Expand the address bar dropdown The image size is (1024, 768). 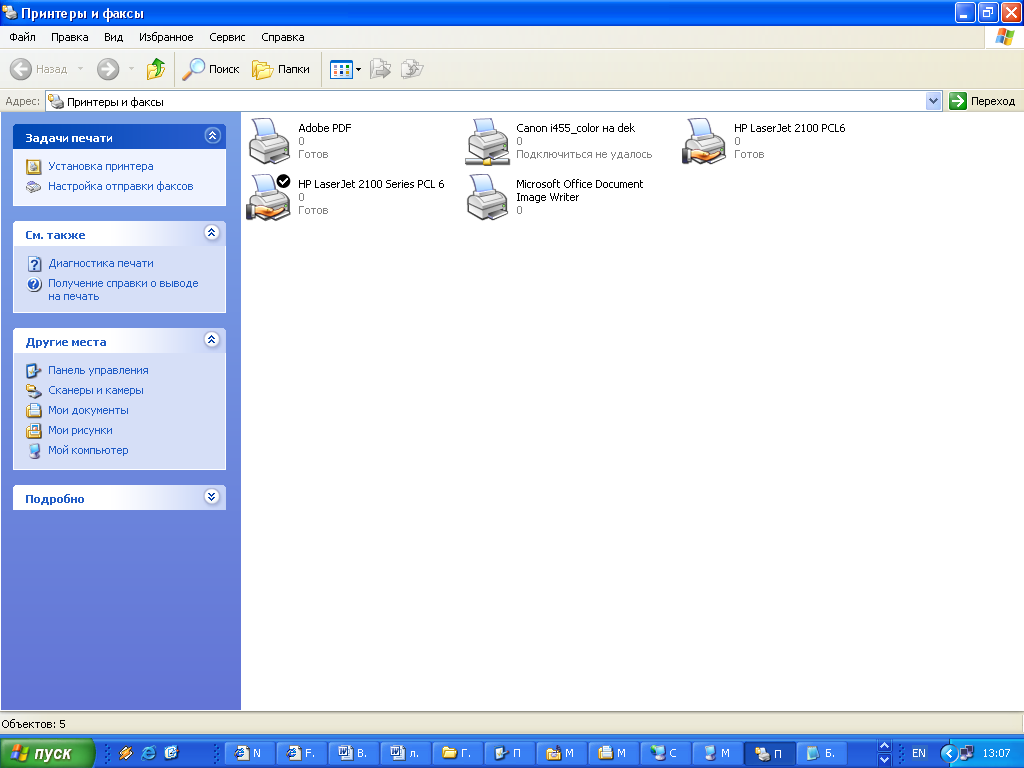tap(933, 101)
